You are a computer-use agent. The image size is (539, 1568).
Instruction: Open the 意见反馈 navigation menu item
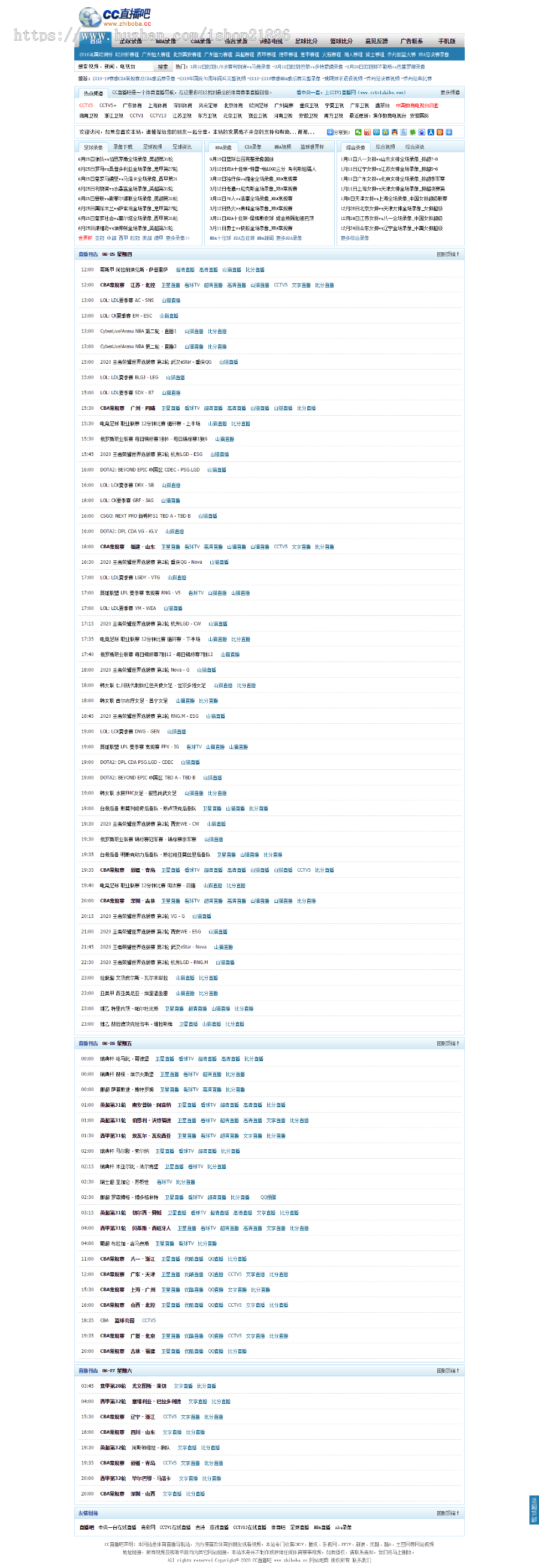[376, 41]
